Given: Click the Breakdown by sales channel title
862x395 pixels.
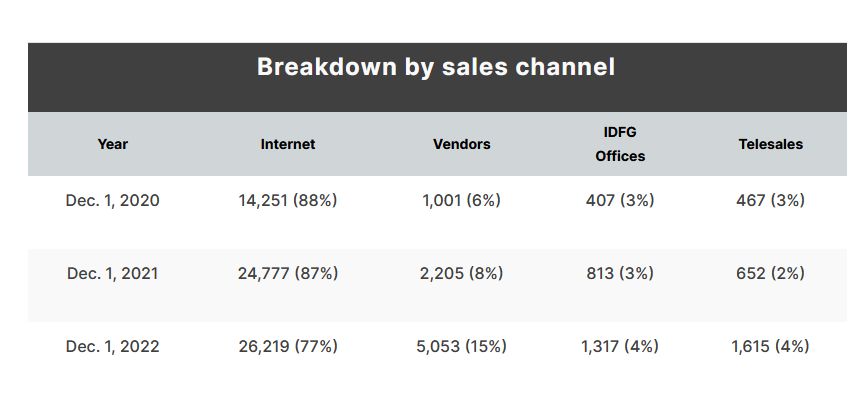Looking at the screenshot, I should point(436,68).
